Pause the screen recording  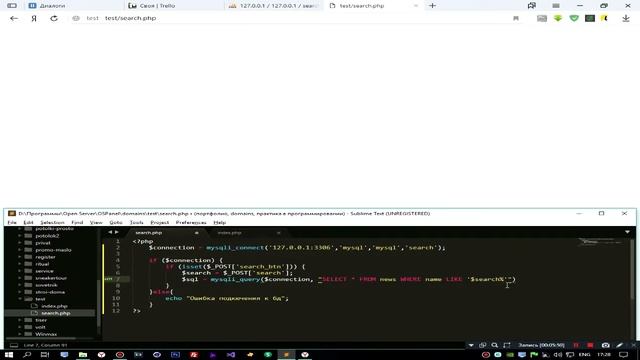pyautogui.click(x=576, y=345)
